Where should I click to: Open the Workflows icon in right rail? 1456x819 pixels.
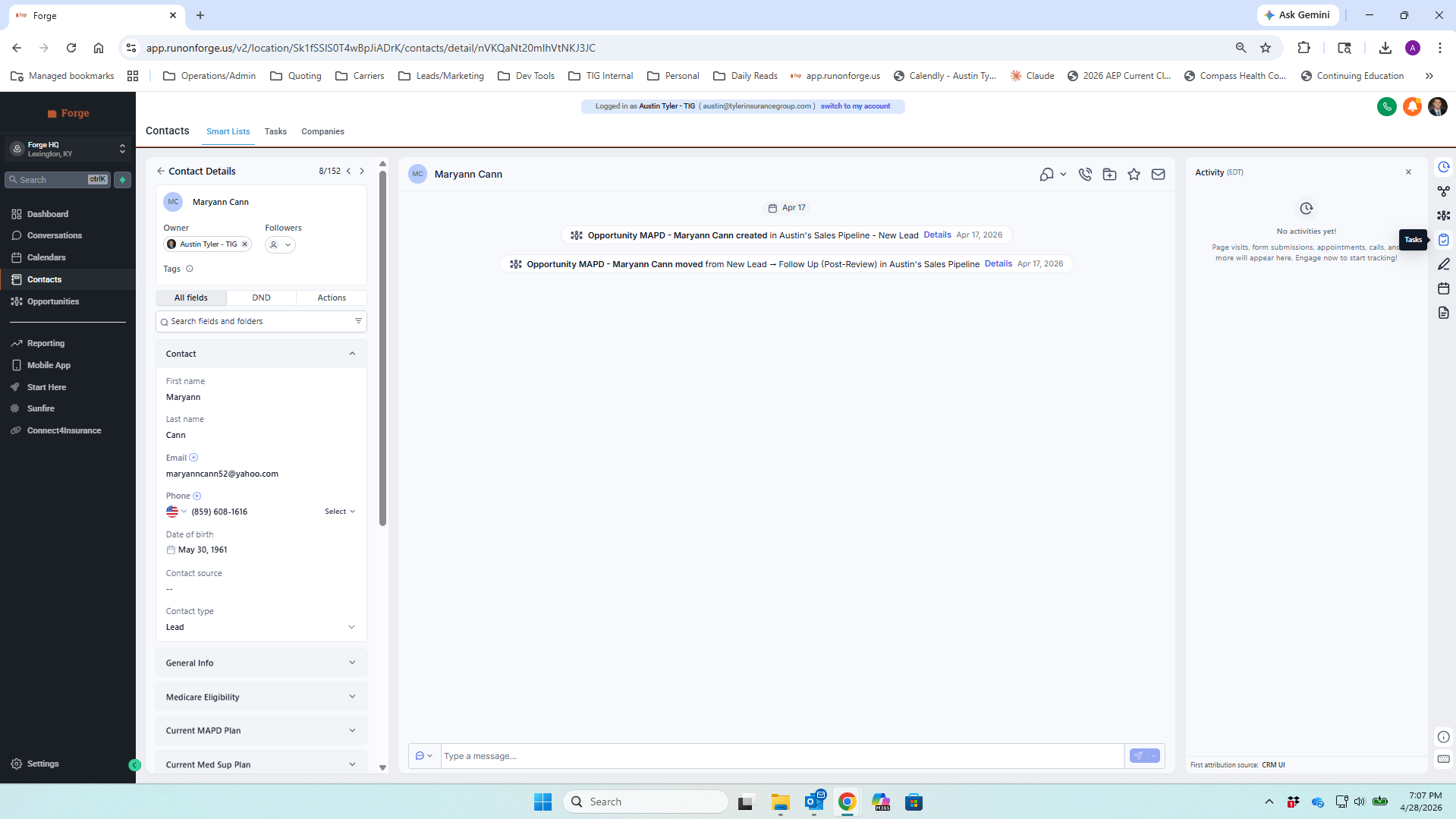pyautogui.click(x=1443, y=191)
